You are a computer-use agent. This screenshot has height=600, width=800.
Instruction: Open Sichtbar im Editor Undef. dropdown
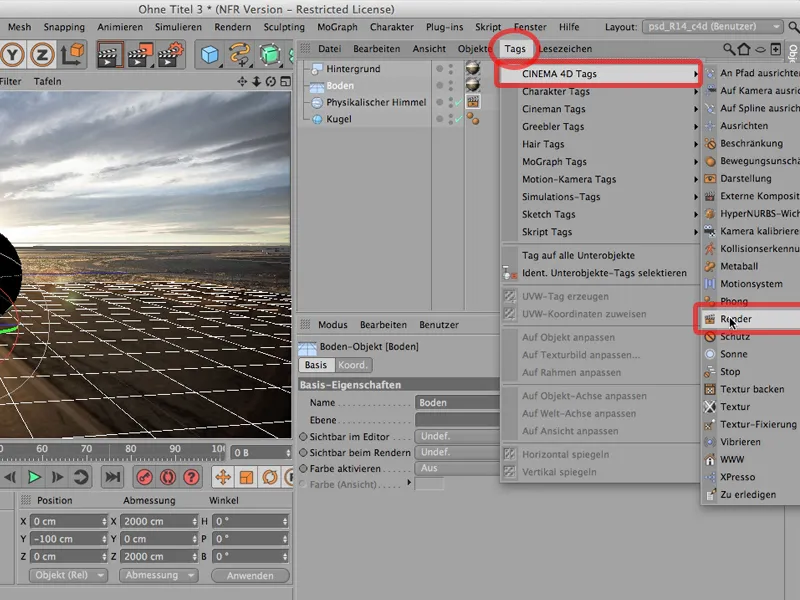coord(457,436)
